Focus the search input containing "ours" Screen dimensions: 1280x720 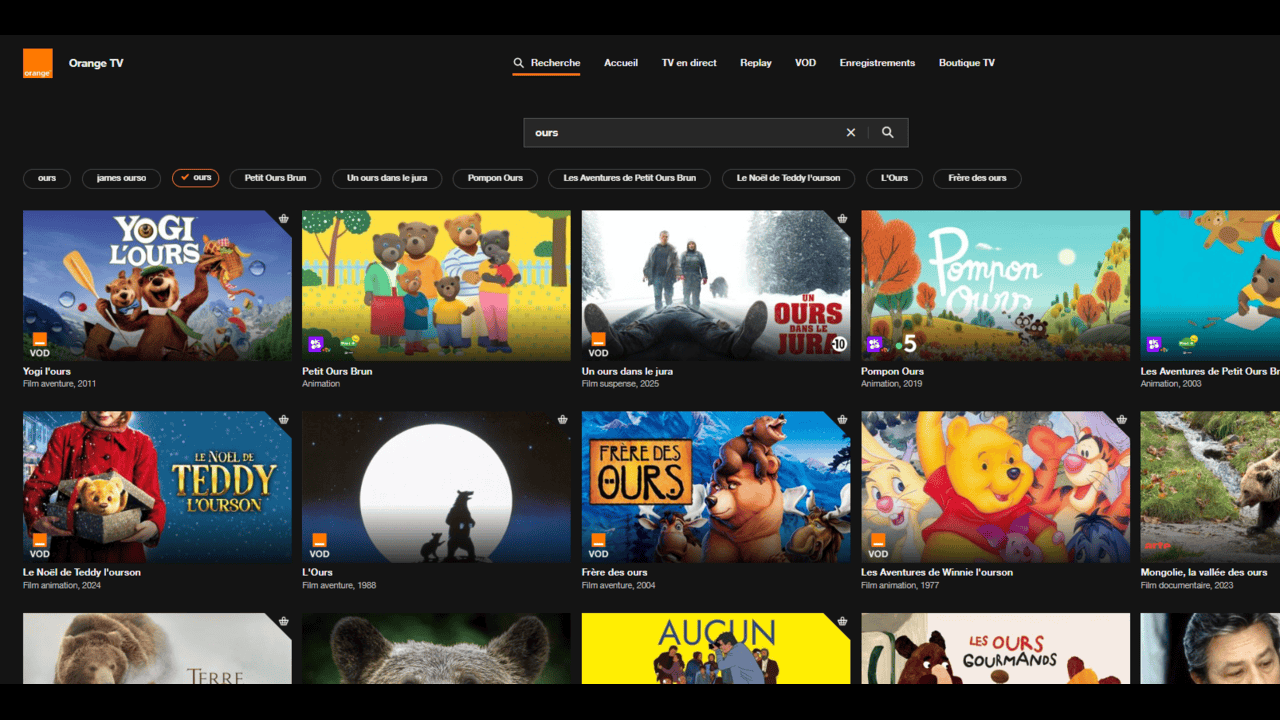680,132
